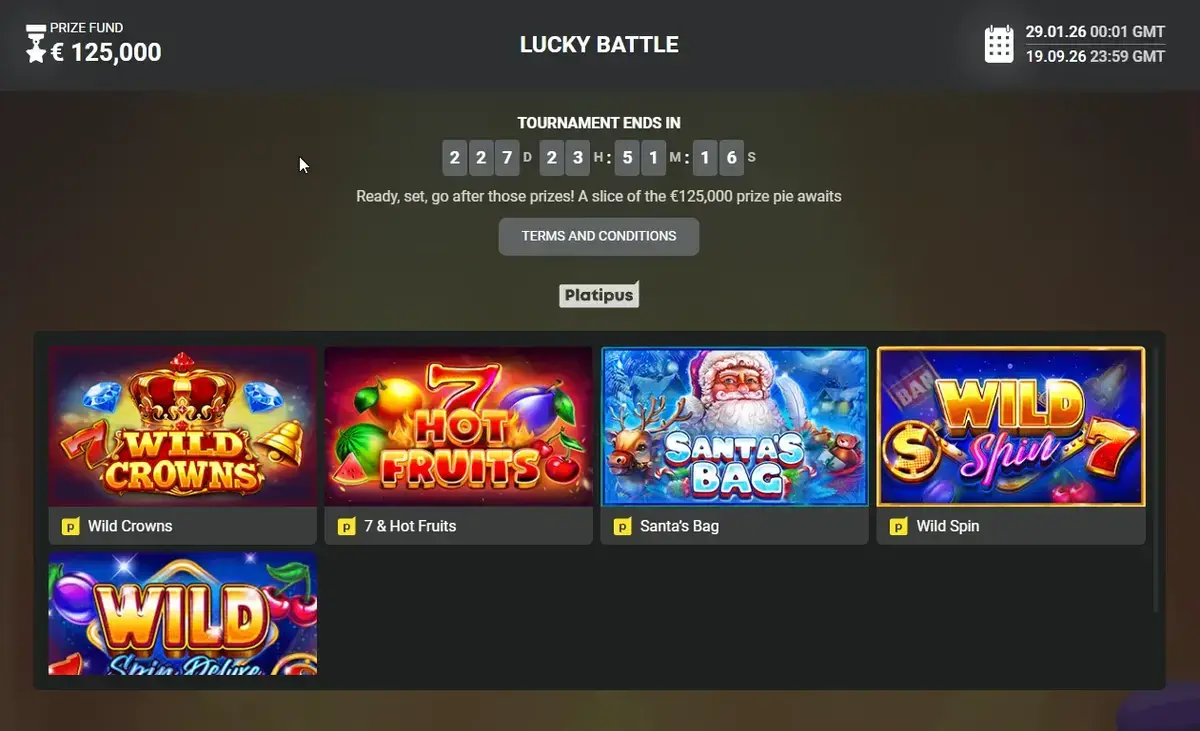Click the Lucky Battle tournament title
The width and height of the screenshot is (1200, 731).
coord(599,45)
